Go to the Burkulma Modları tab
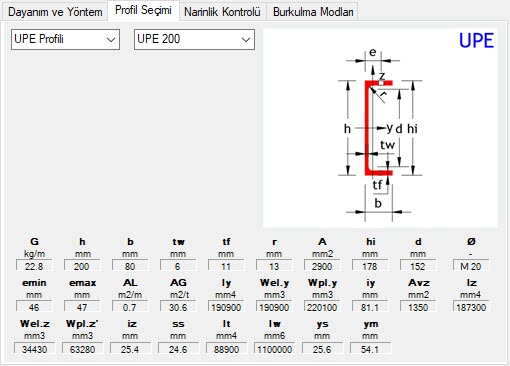Viewport: 510px width, 366px height. pos(313,12)
